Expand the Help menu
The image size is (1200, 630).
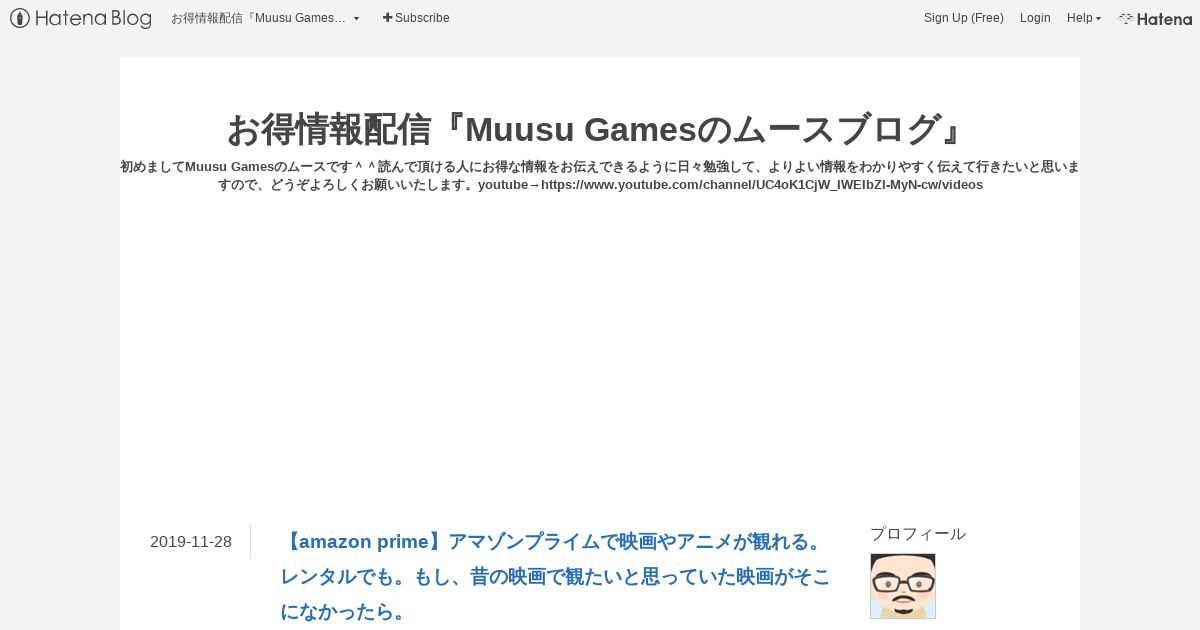point(1083,18)
